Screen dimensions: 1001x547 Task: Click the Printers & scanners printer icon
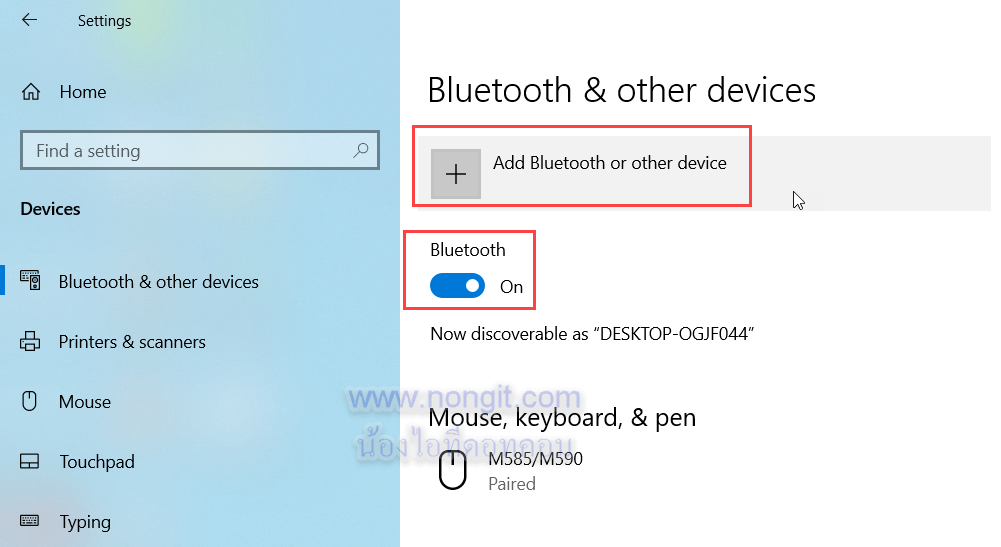tap(30, 341)
